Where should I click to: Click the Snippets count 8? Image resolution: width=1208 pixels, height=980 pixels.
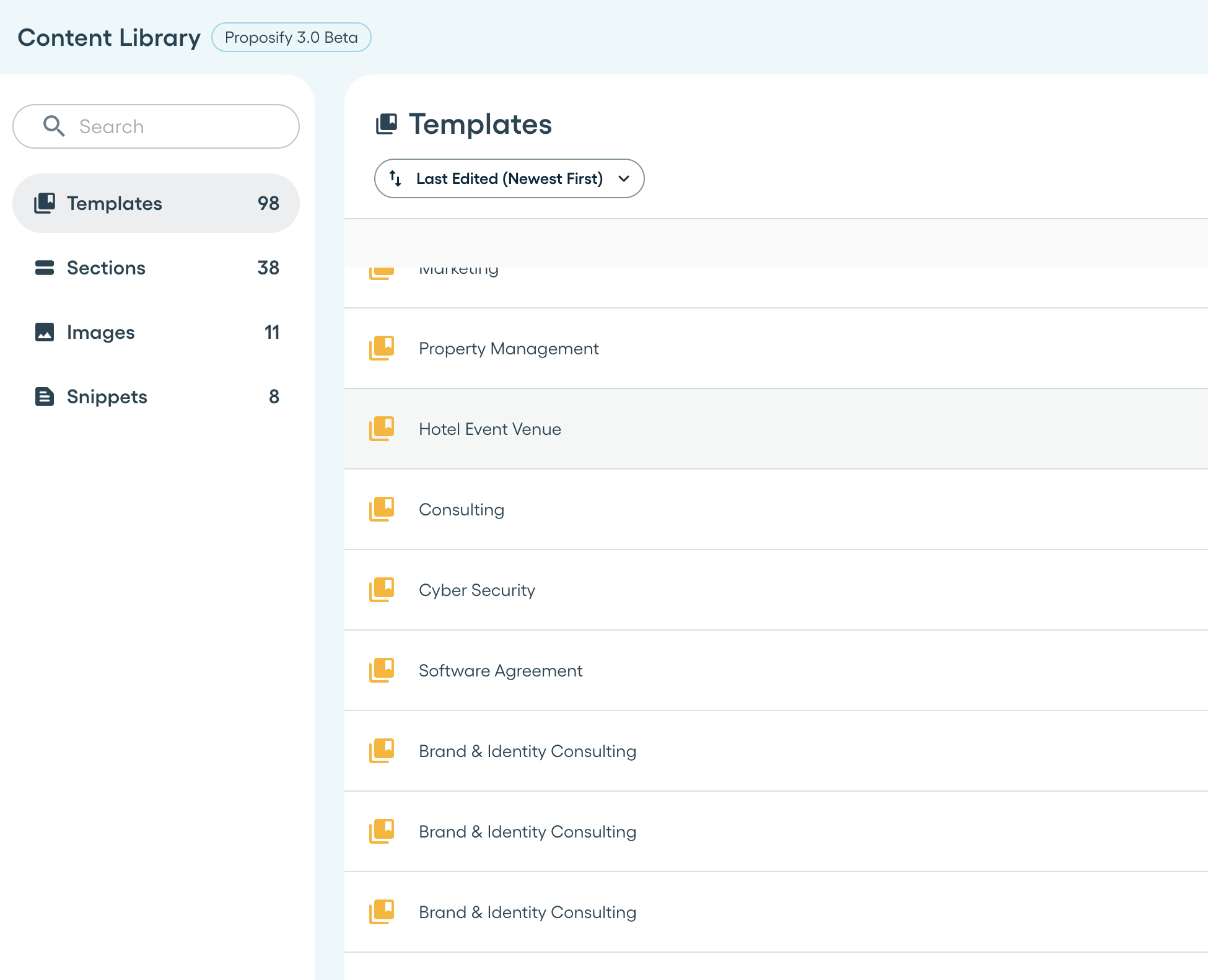pos(274,396)
